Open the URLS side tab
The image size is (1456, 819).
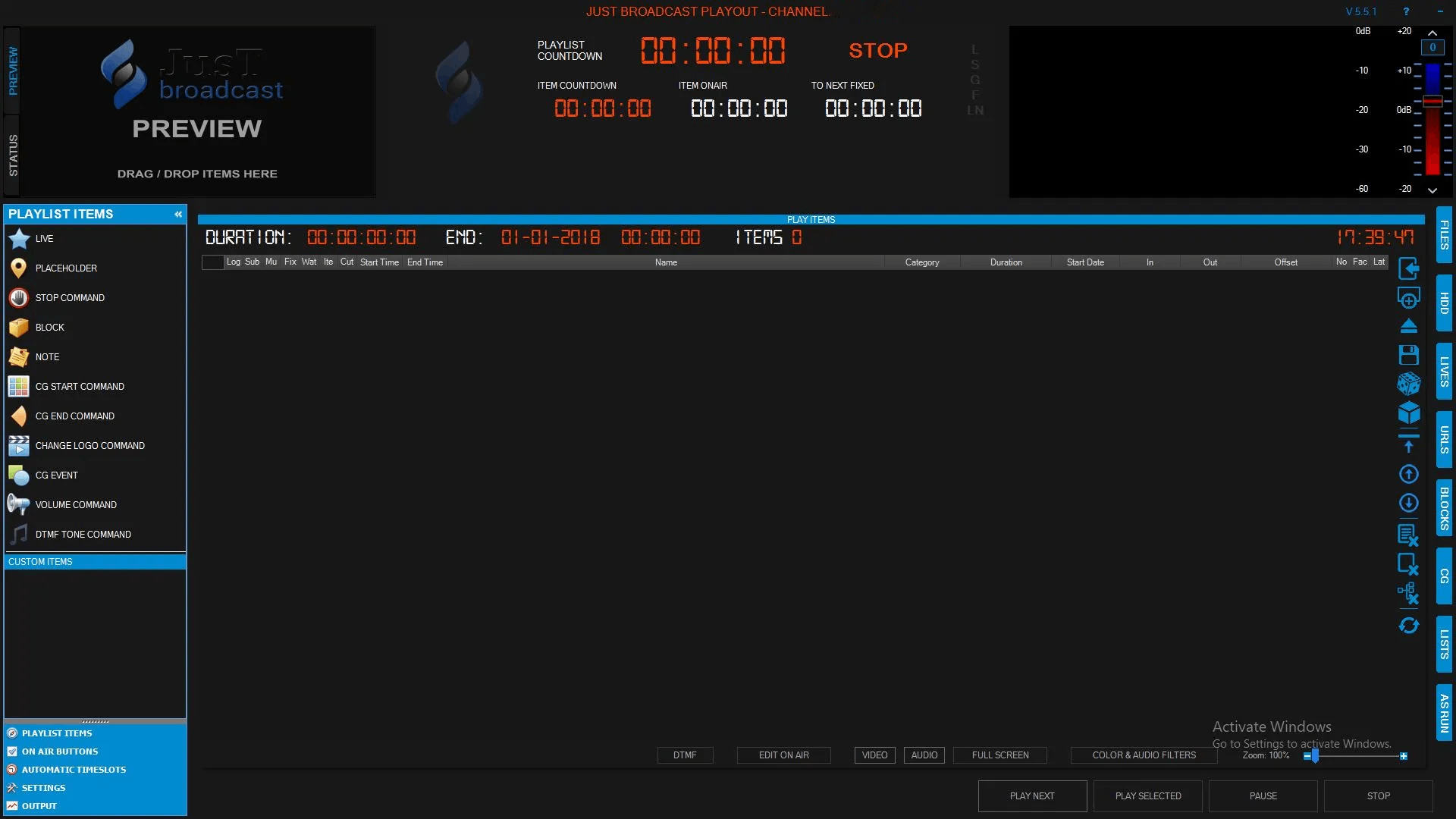tap(1444, 439)
